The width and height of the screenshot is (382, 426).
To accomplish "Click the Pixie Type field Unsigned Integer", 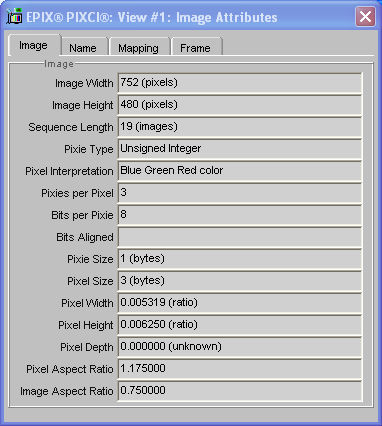I will point(240,149).
